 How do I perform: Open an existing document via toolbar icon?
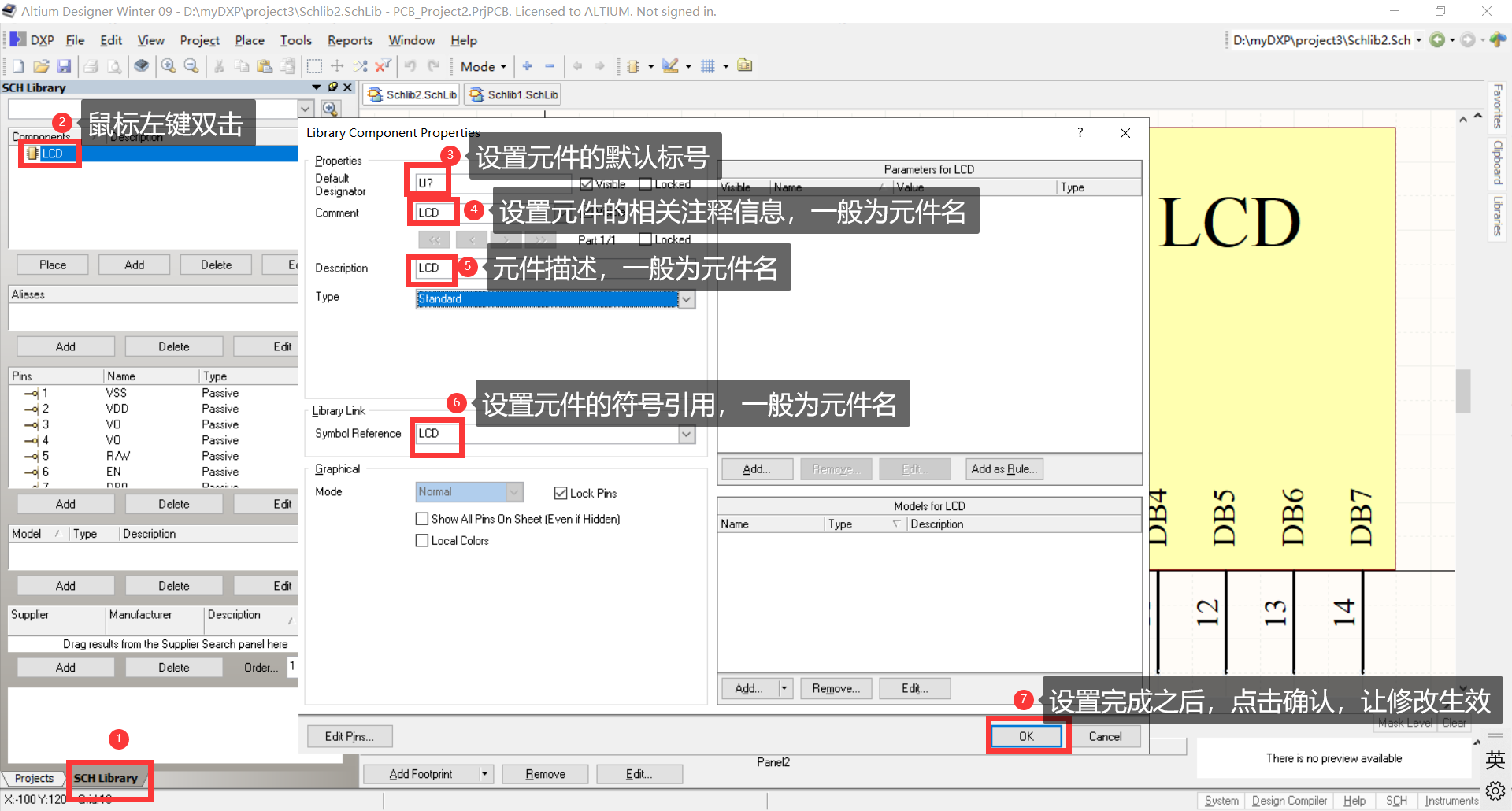pyautogui.click(x=41, y=66)
